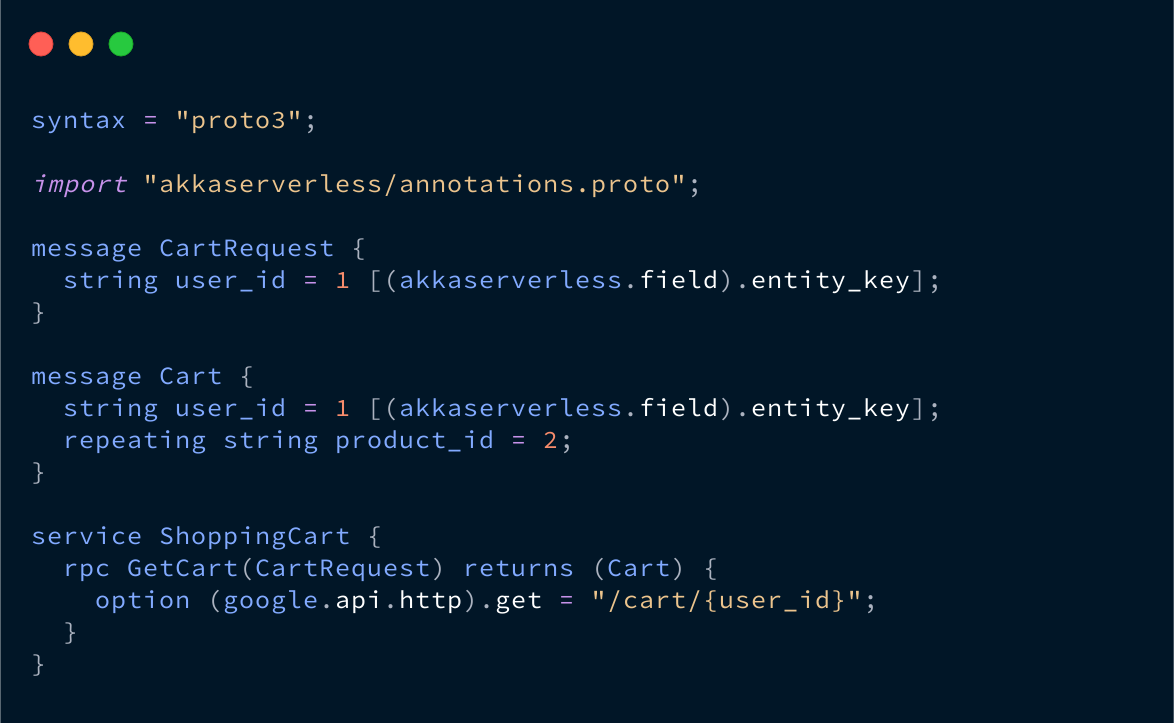This screenshot has height=723, width=1174.
Task: Click the CartRequest message name
Action: (x=246, y=248)
